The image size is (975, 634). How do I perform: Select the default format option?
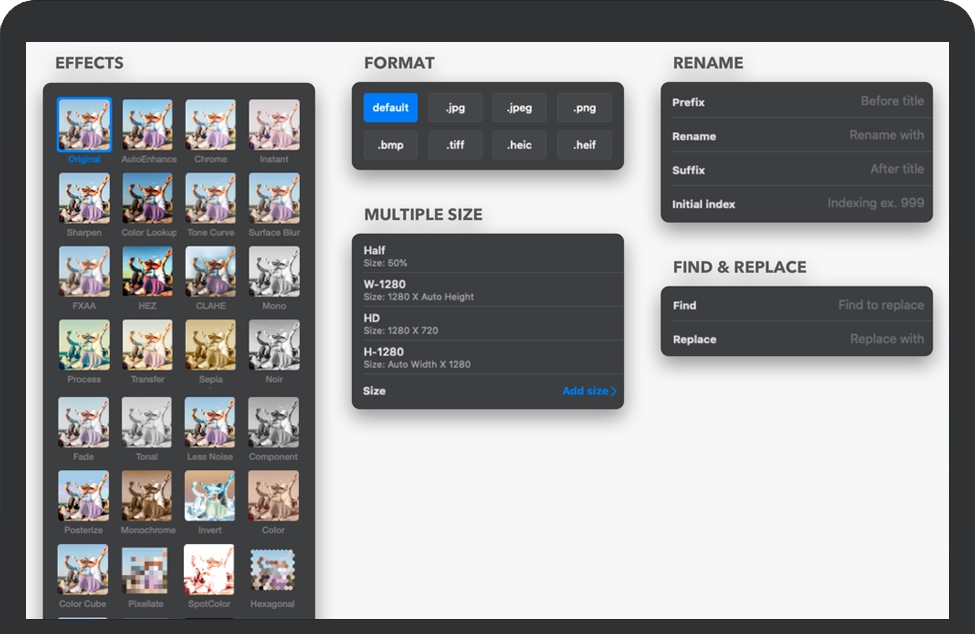(x=390, y=108)
